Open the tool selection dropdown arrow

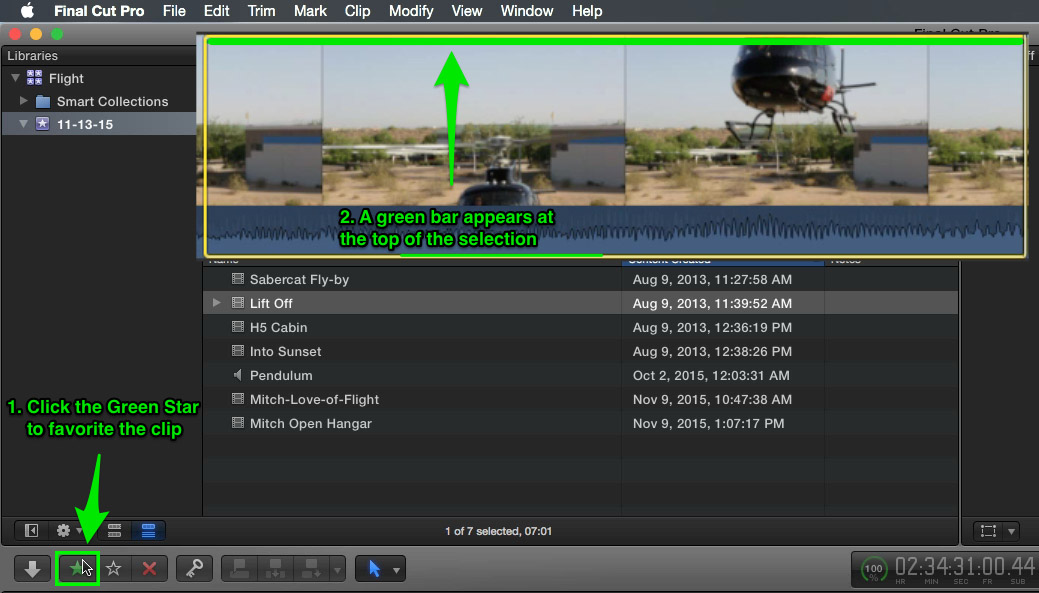(x=396, y=569)
